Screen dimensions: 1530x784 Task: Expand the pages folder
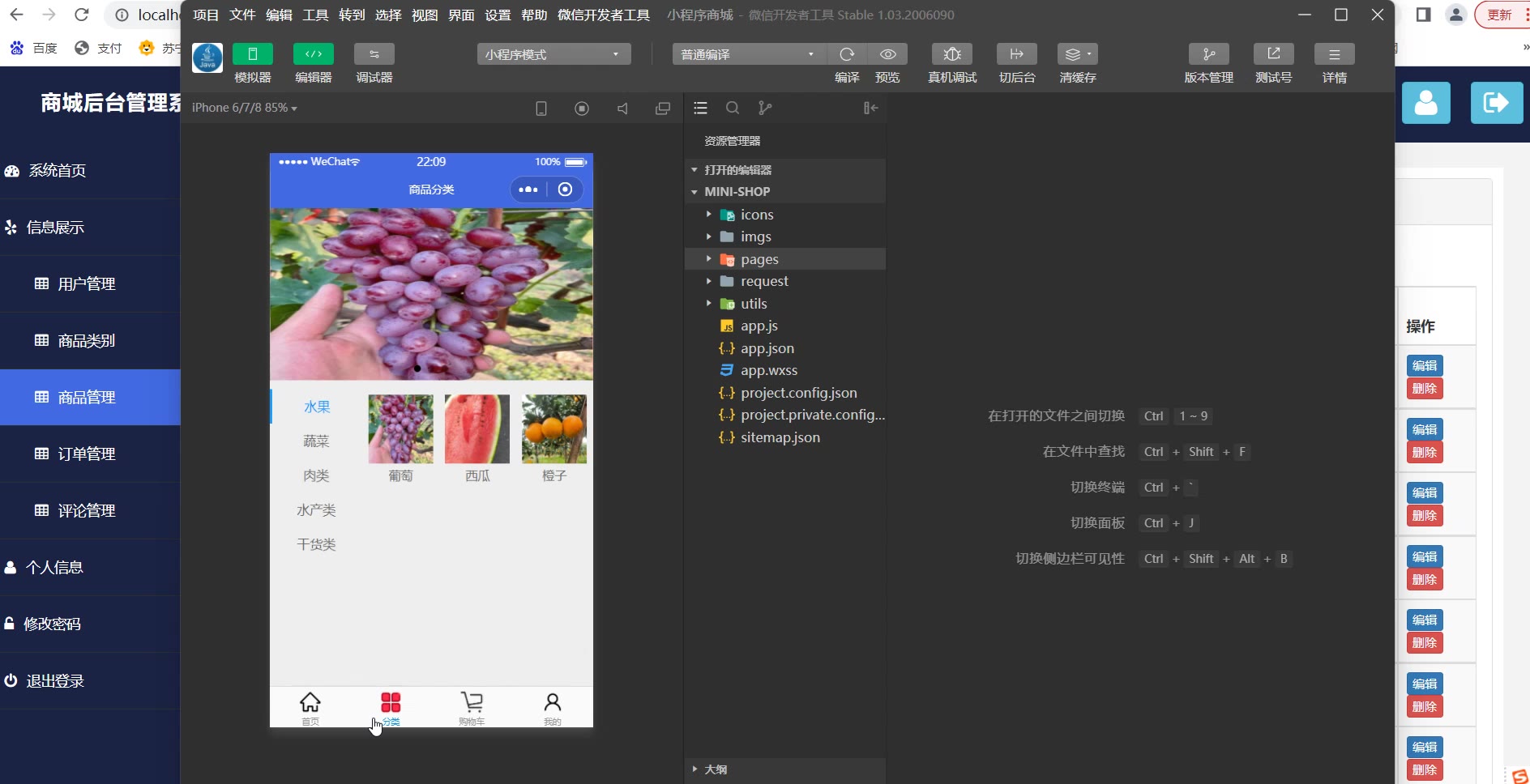(x=785, y=259)
